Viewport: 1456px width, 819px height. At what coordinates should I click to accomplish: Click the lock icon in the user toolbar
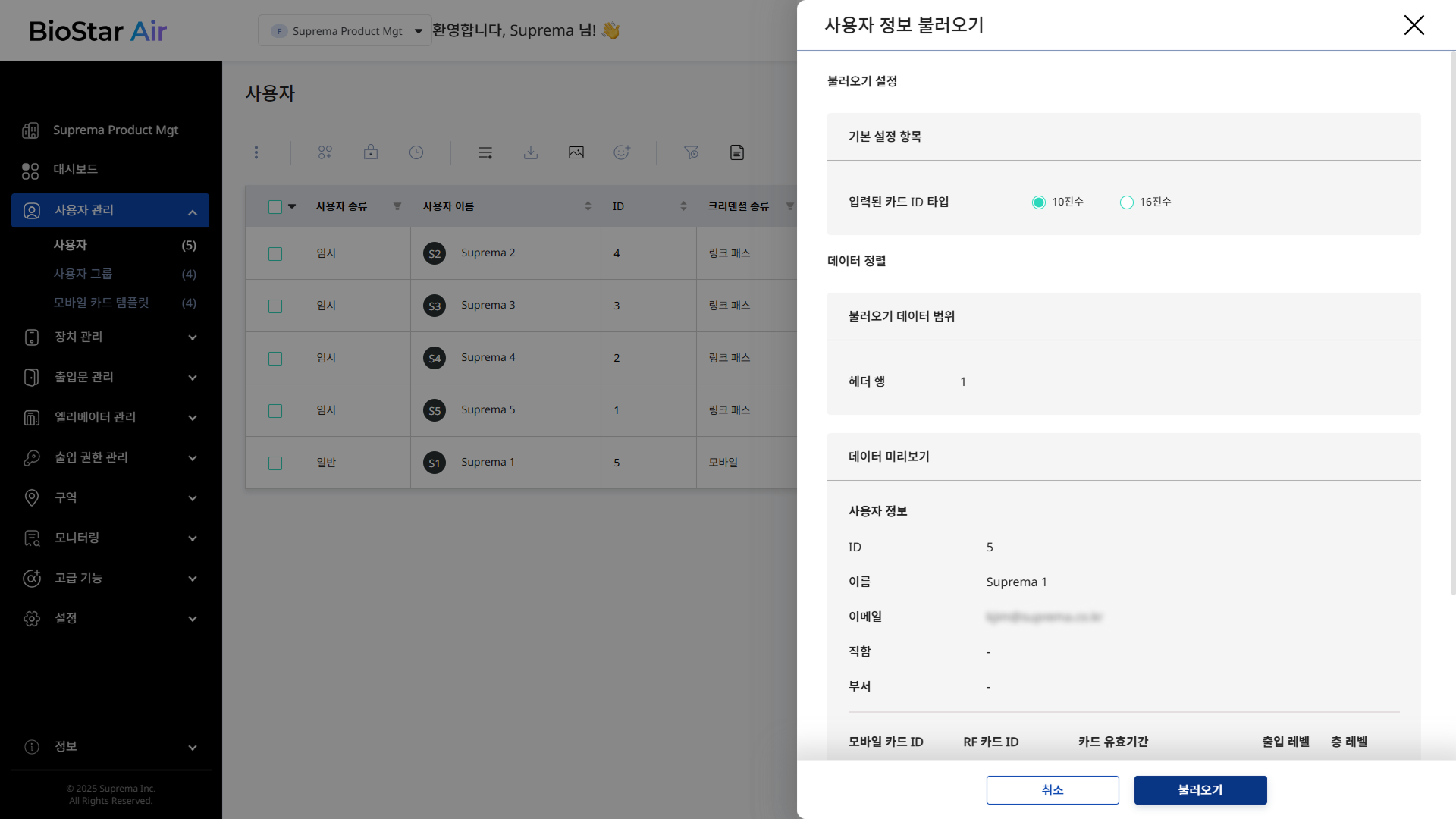(371, 152)
